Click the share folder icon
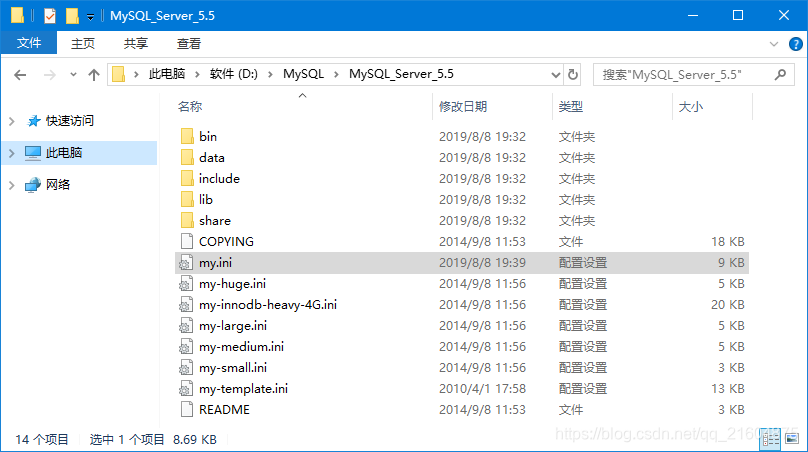 187,221
